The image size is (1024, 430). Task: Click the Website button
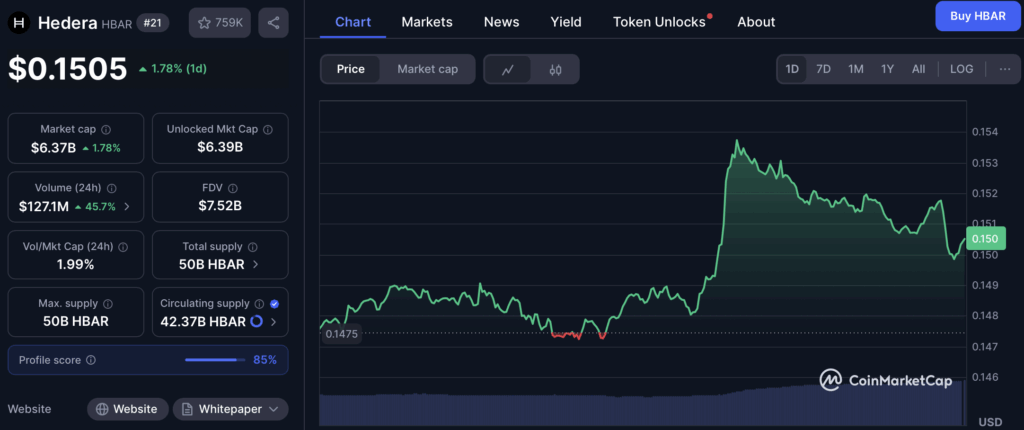click(x=128, y=409)
